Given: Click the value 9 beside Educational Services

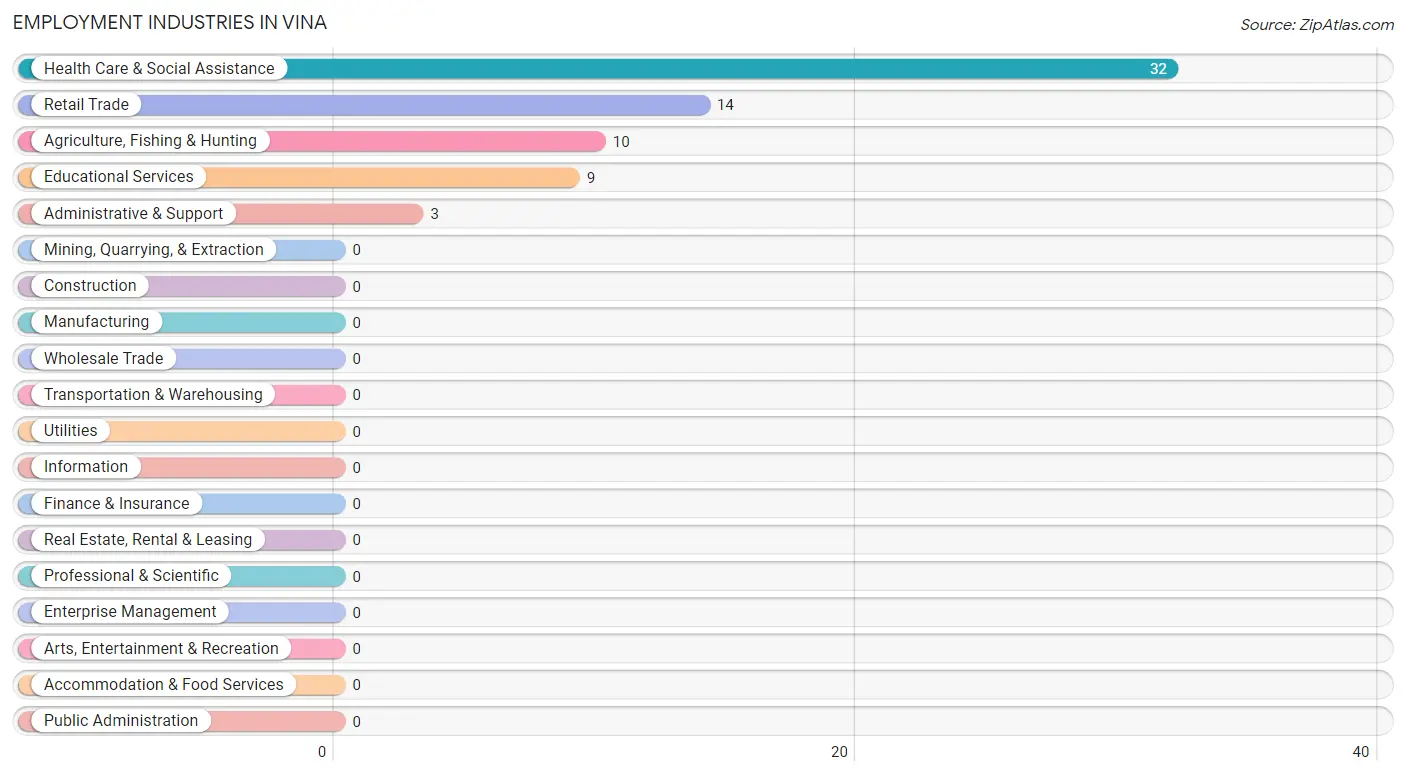Looking at the screenshot, I should point(591,178).
